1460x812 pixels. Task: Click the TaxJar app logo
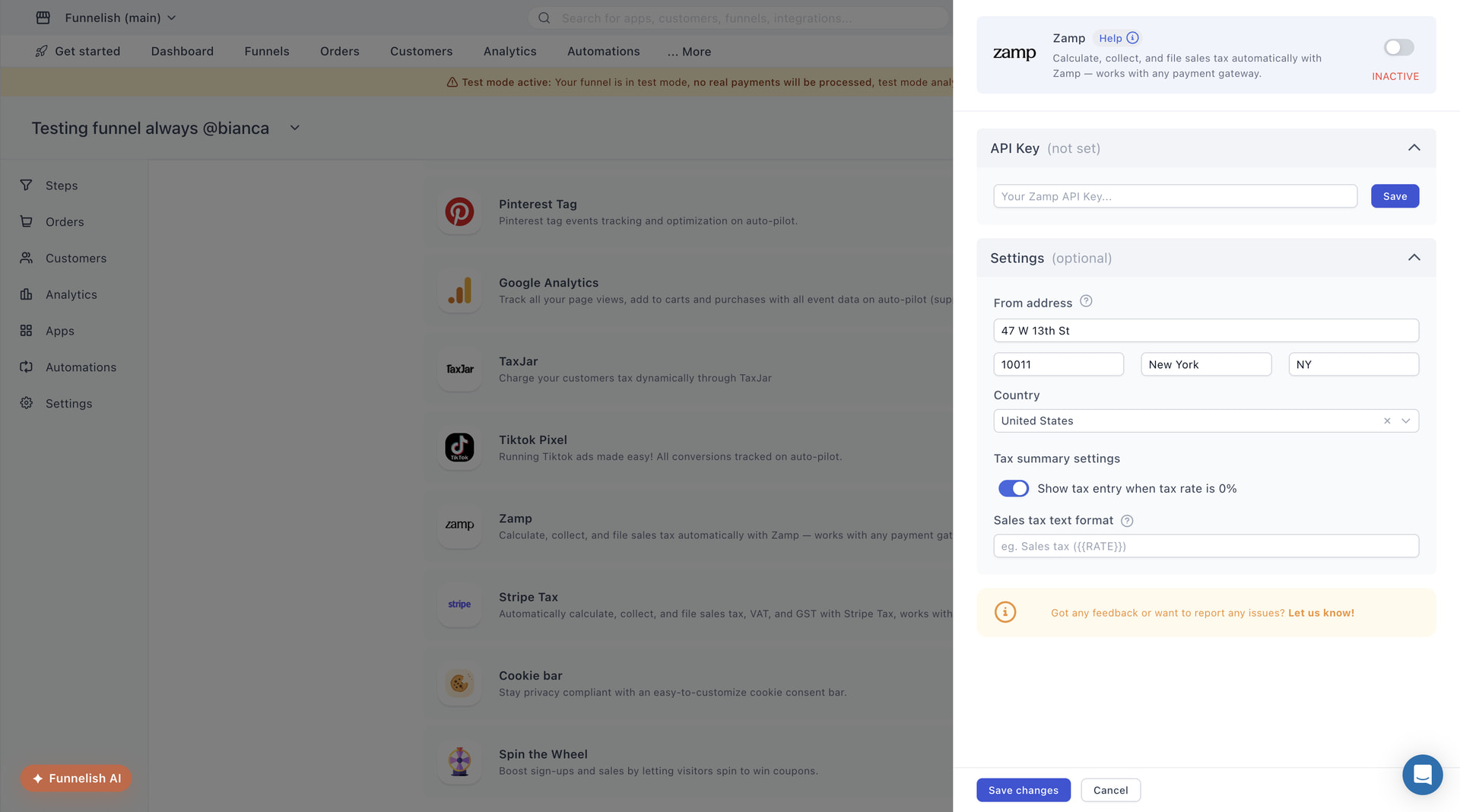click(x=459, y=369)
